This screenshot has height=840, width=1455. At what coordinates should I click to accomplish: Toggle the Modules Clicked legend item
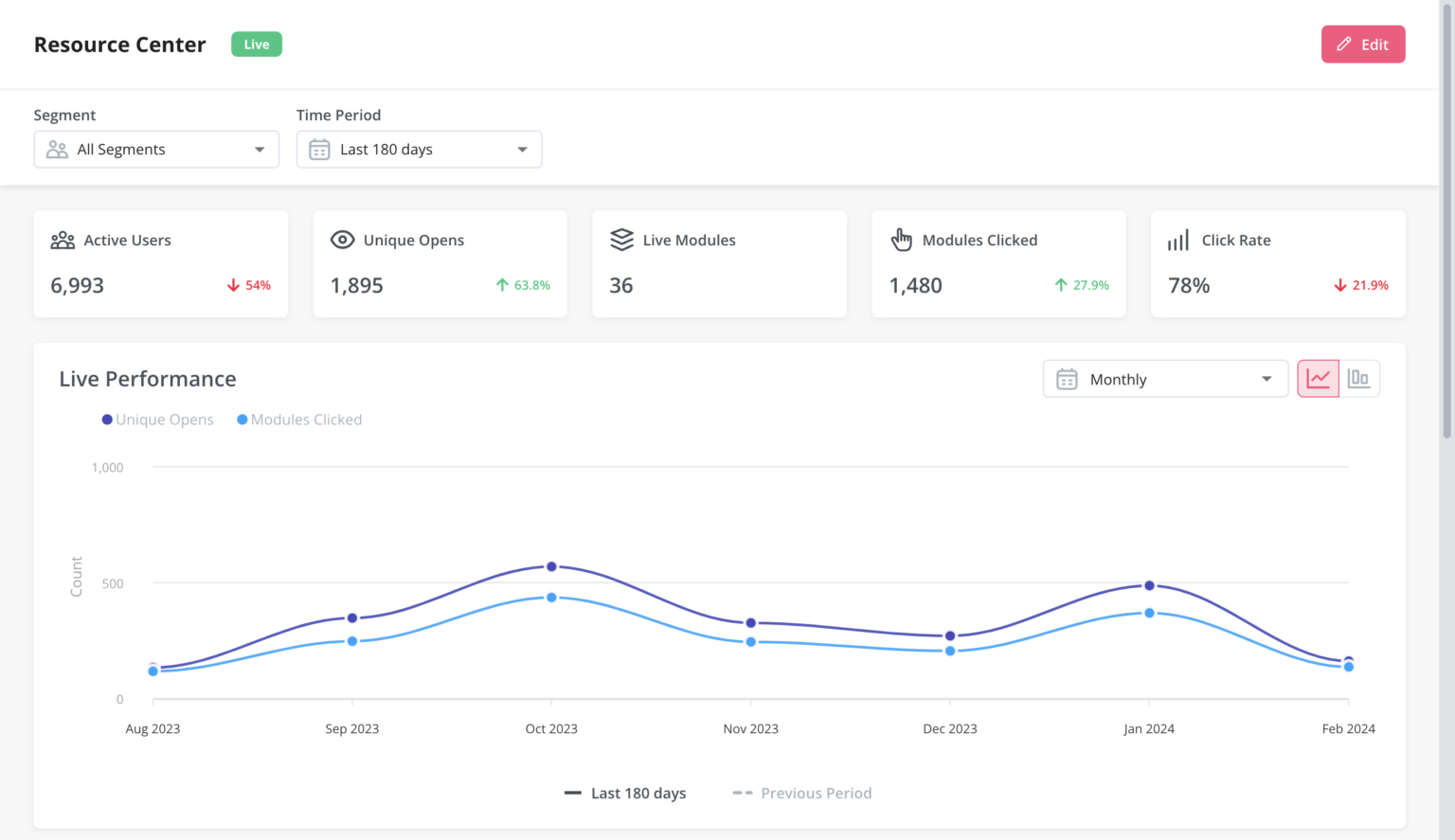pos(298,419)
